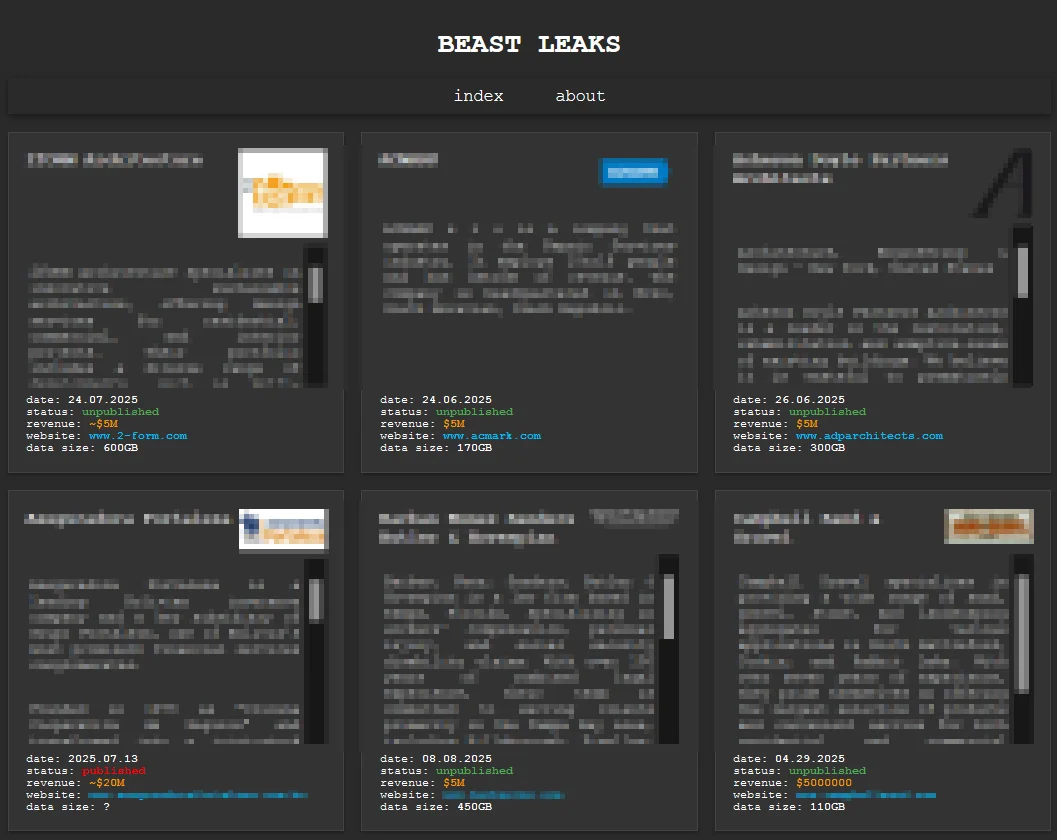Select the date 08.08.2025 text

click(435, 758)
